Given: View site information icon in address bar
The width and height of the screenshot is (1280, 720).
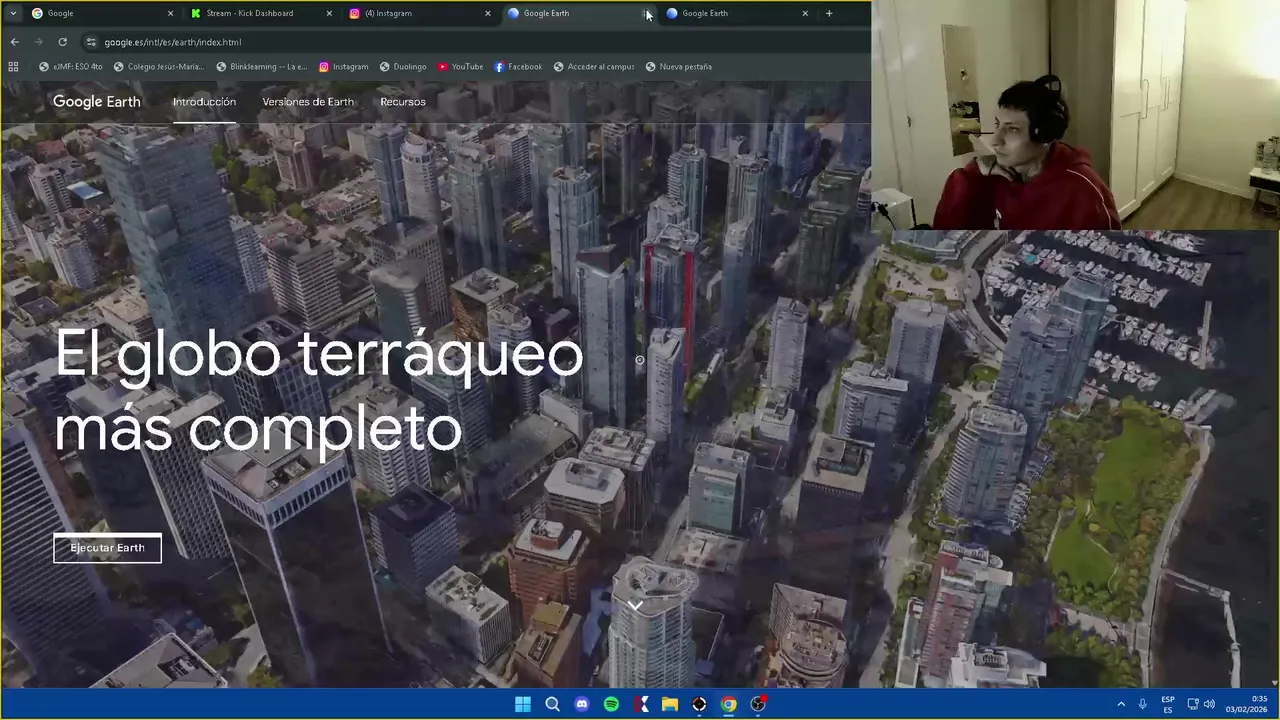Looking at the screenshot, I should (x=91, y=42).
